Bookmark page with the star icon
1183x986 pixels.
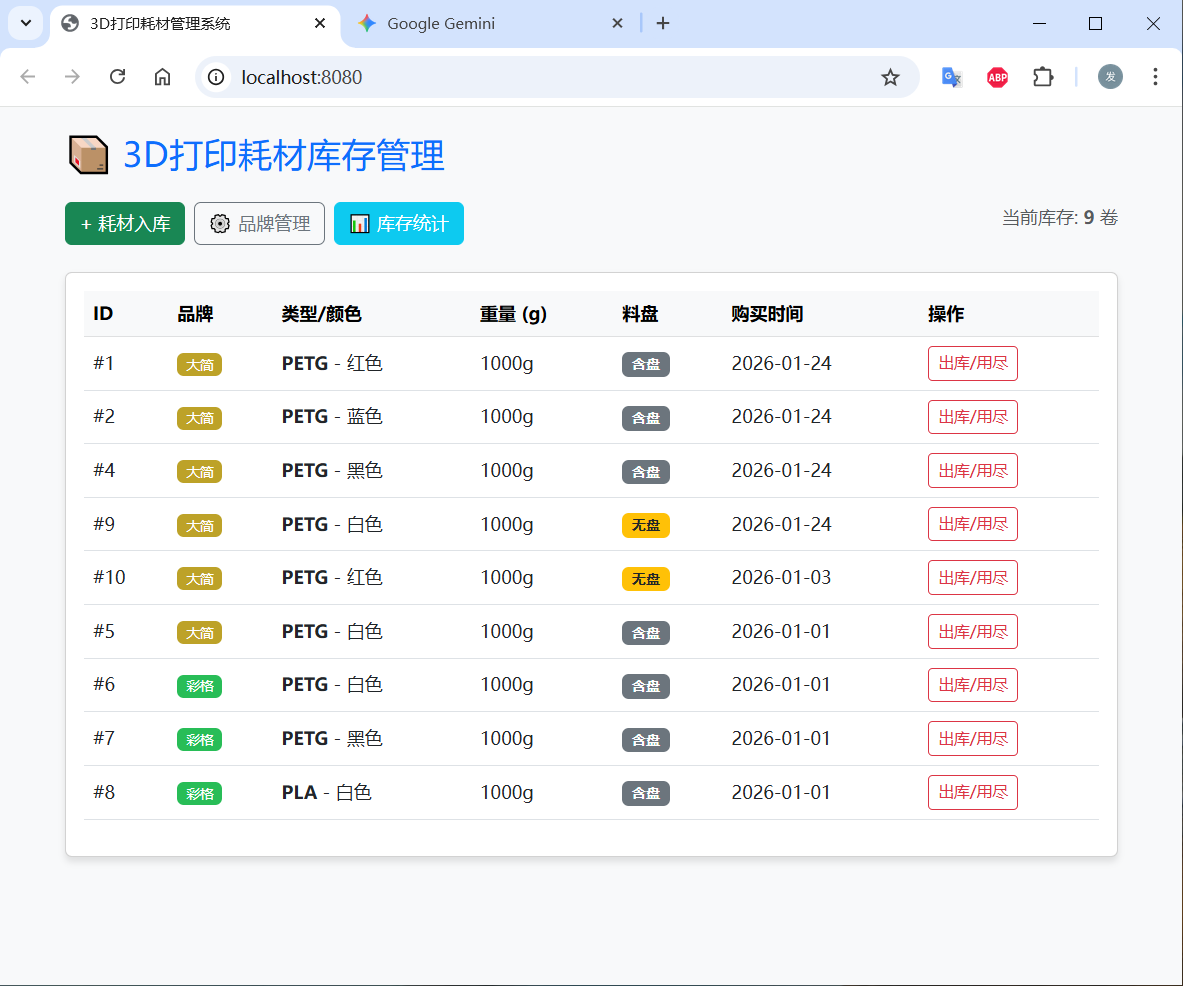(x=890, y=77)
